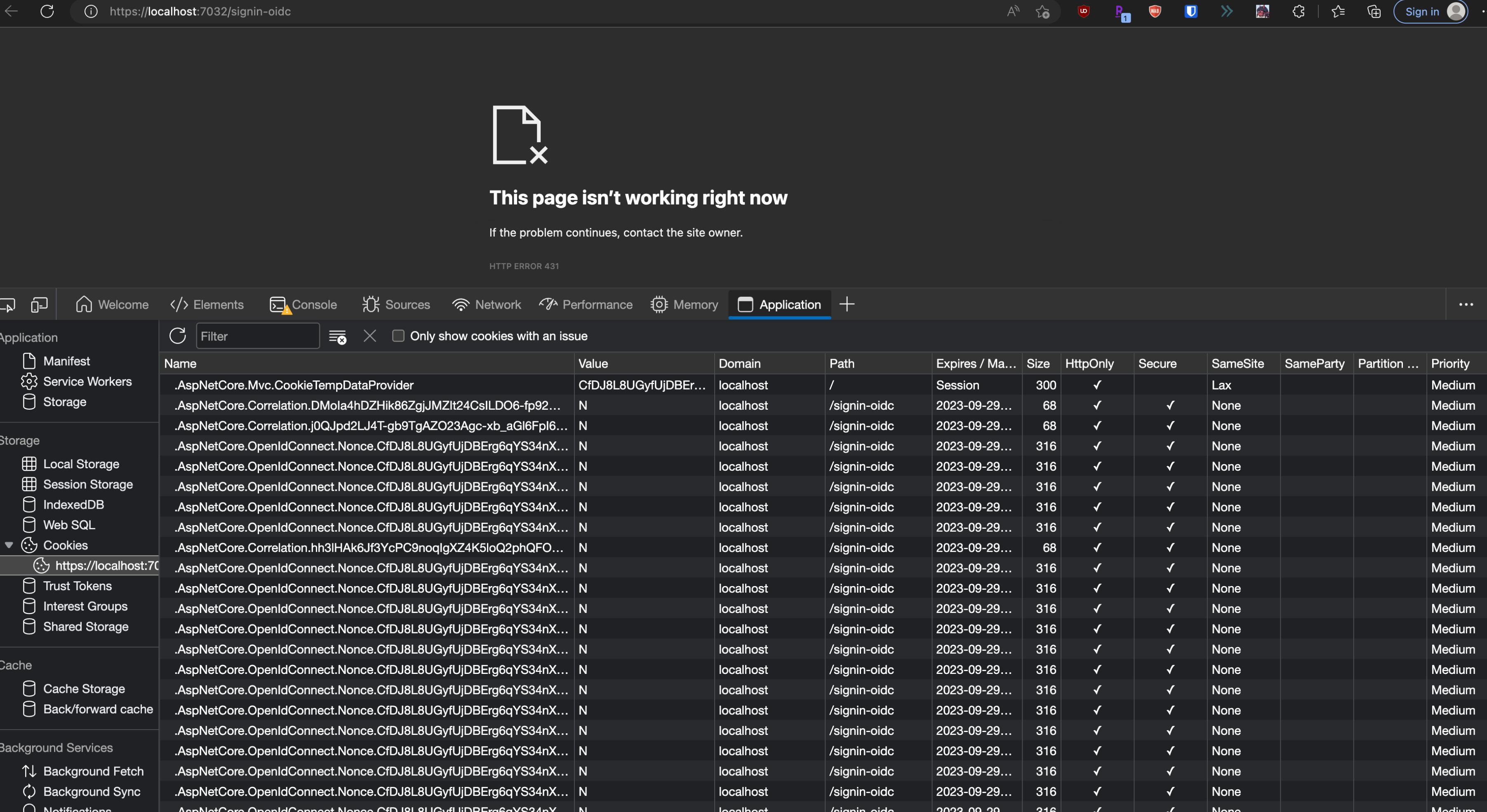The height and width of the screenshot is (812, 1487).
Task: Click the refresh cookies icon
Action: (178, 336)
